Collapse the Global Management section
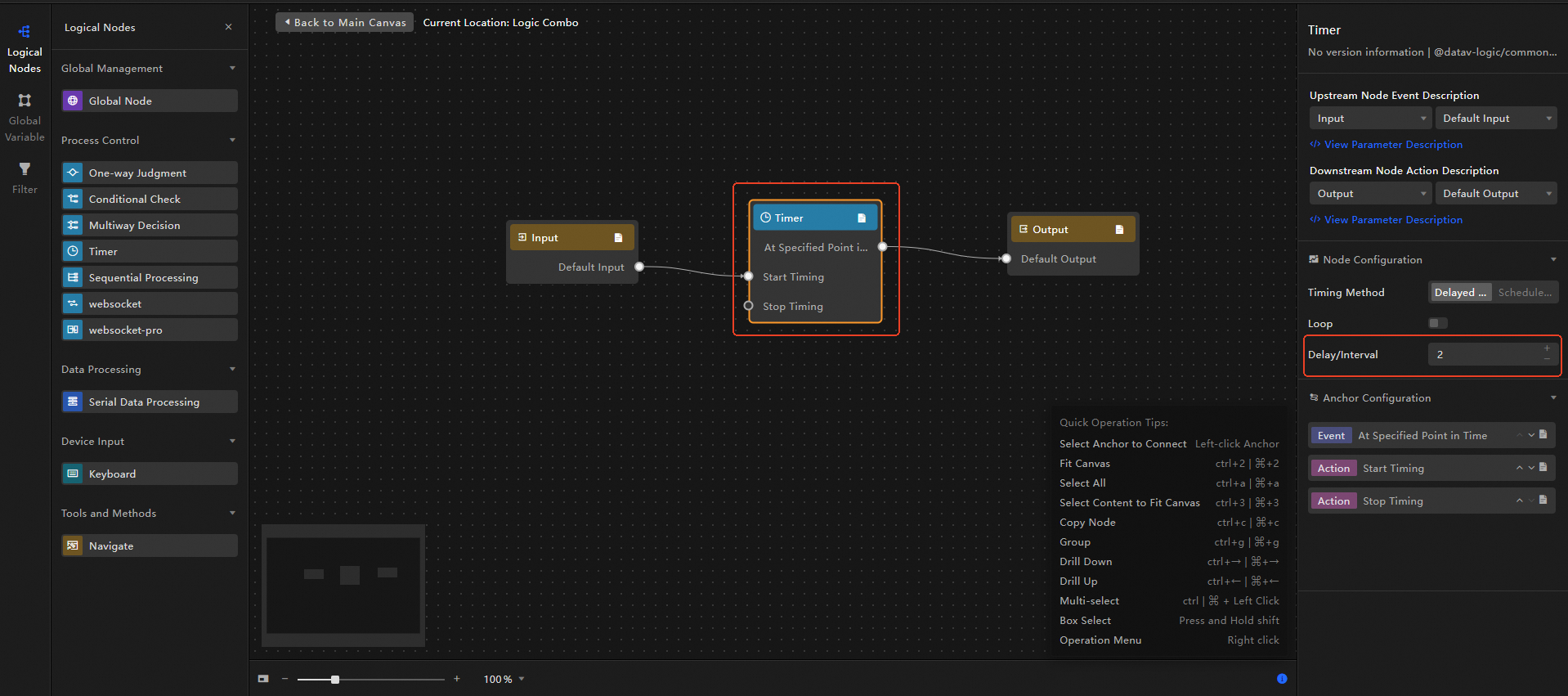This screenshot has width=1568, height=696. pos(232,68)
